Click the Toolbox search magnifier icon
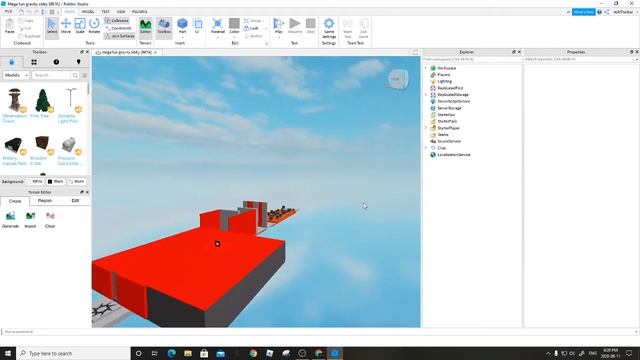The image size is (640, 360). (x=75, y=75)
